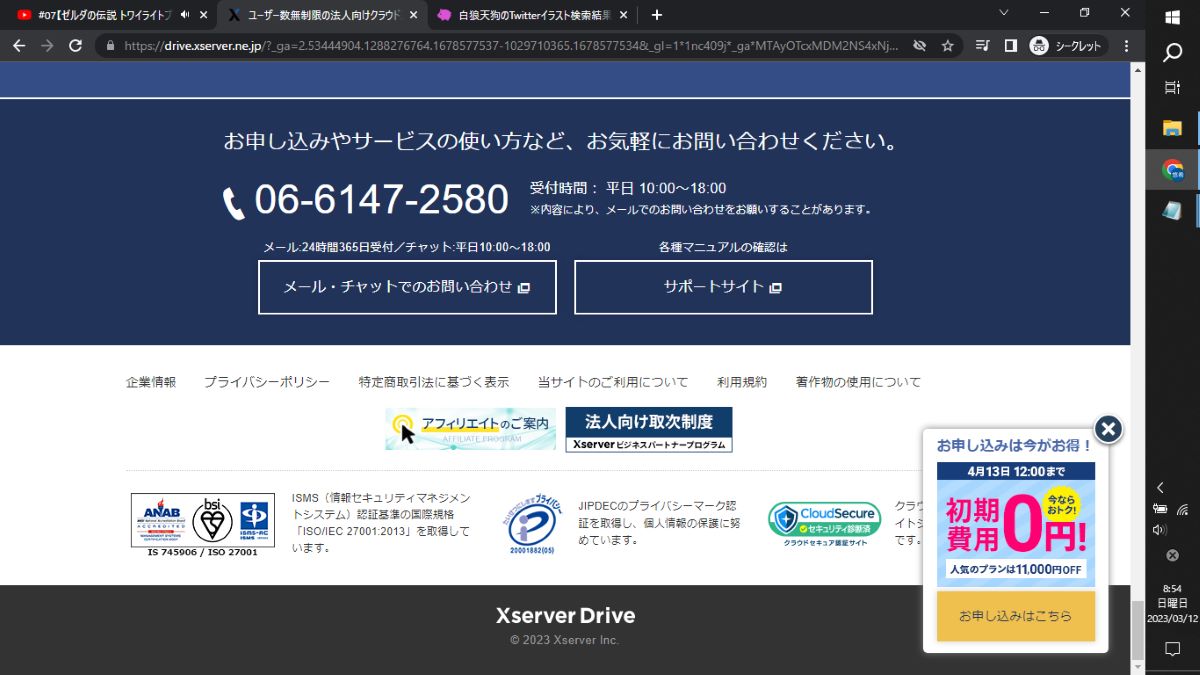Open the 企業情報 footer link

pyautogui.click(x=151, y=382)
